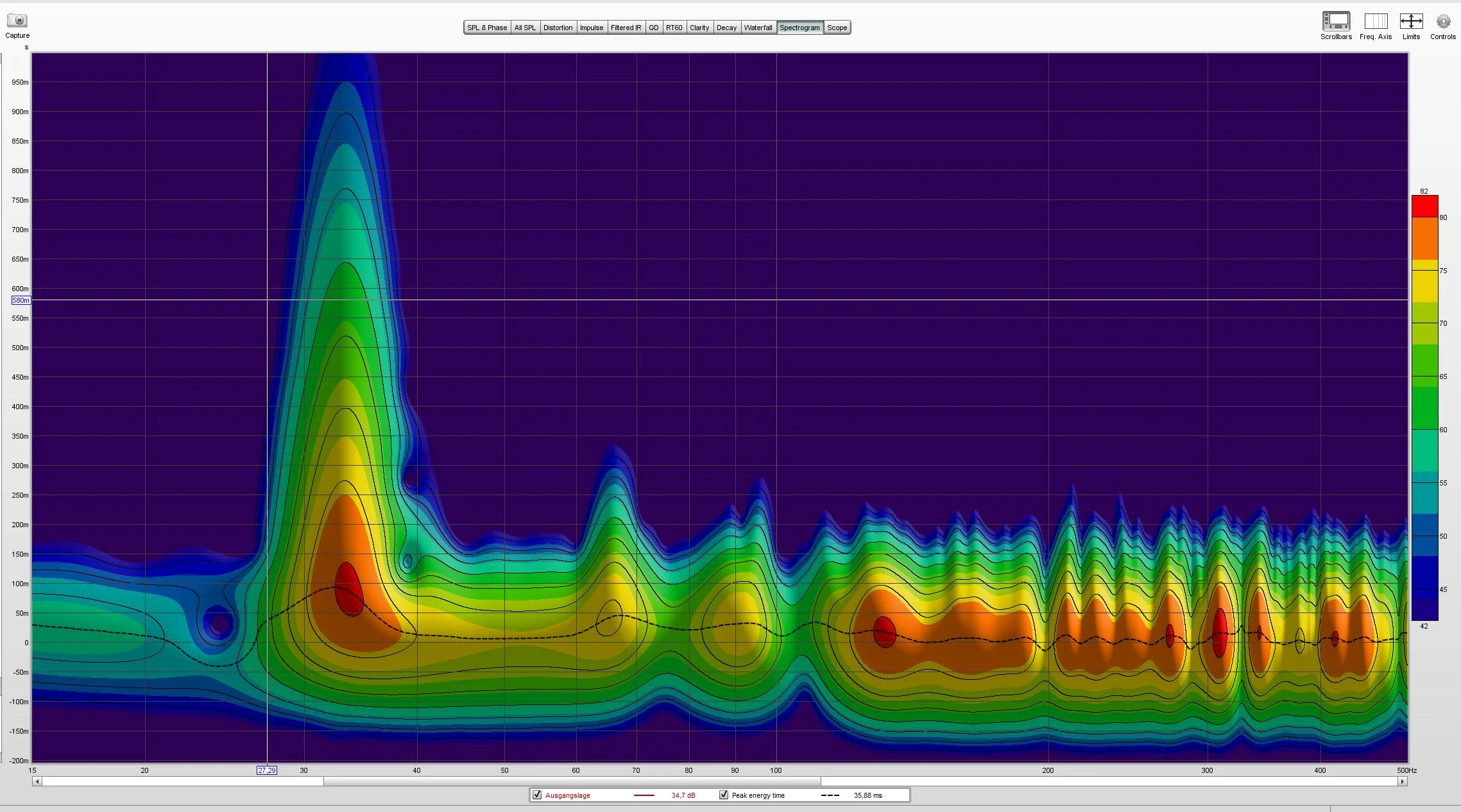Open the RT60 tab
Screen dimensions: 1461x812
[x=674, y=28]
